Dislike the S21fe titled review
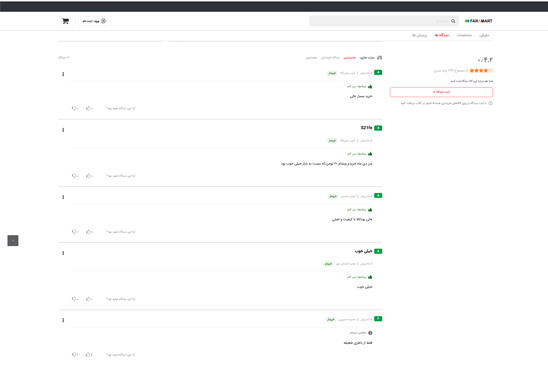Image resolution: width=548 pixels, height=365 pixels. 74,176
